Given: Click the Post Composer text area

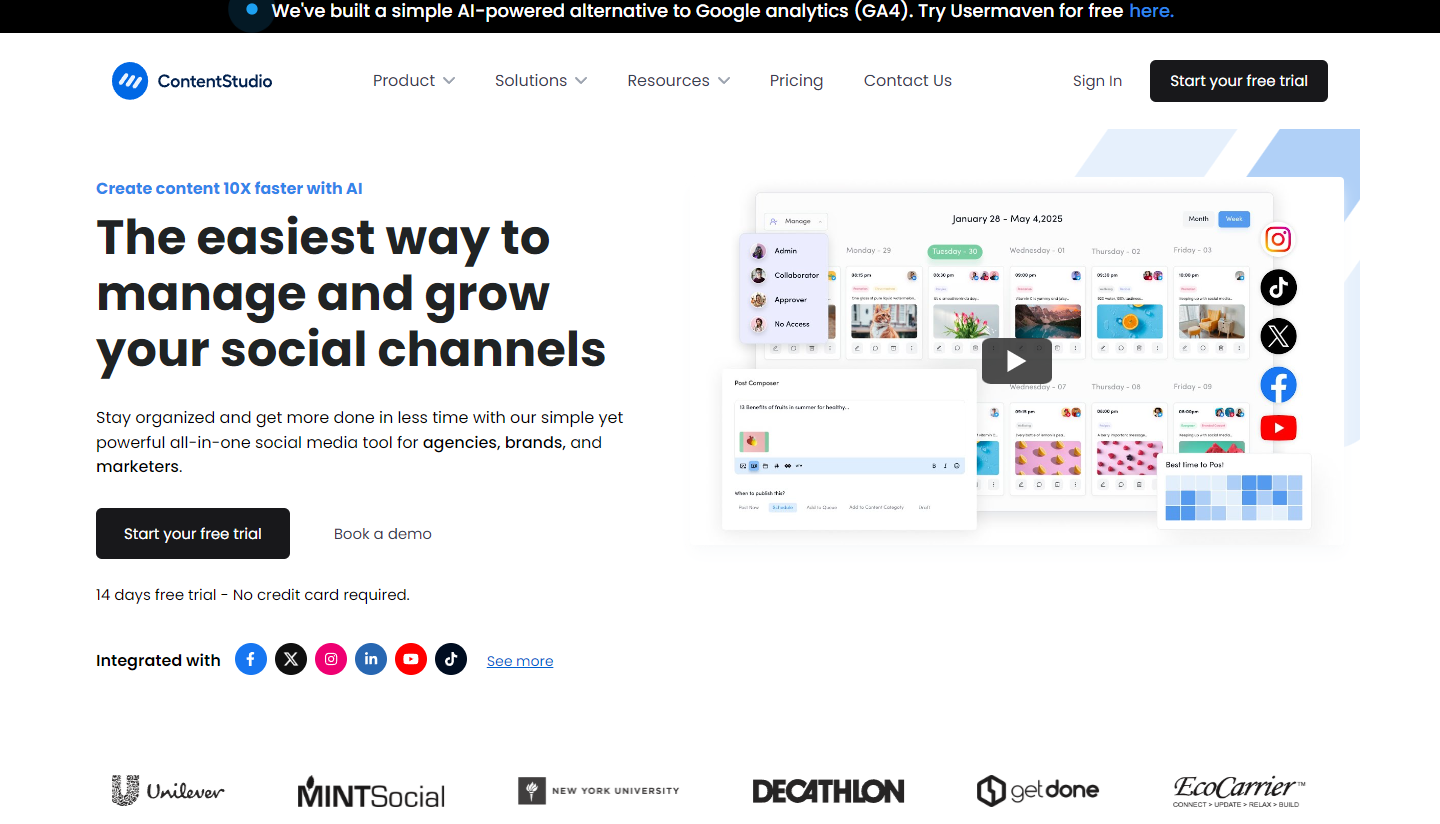Looking at the screenshot, I should coord(849,428).
